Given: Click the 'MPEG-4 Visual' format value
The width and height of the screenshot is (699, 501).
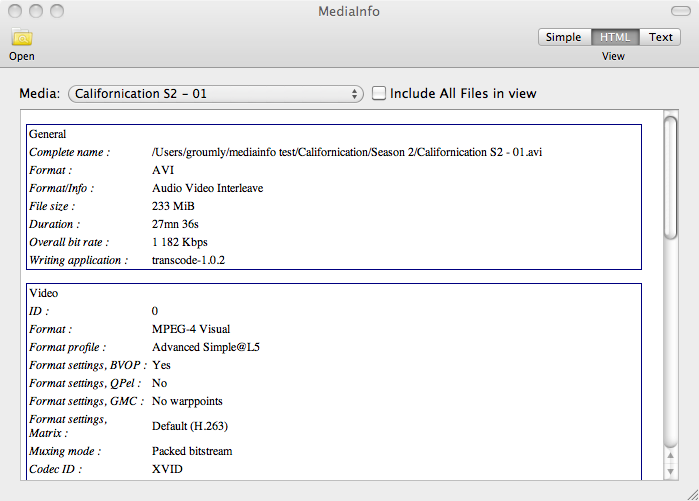Looking at the screenshot, I should (191, 329).
